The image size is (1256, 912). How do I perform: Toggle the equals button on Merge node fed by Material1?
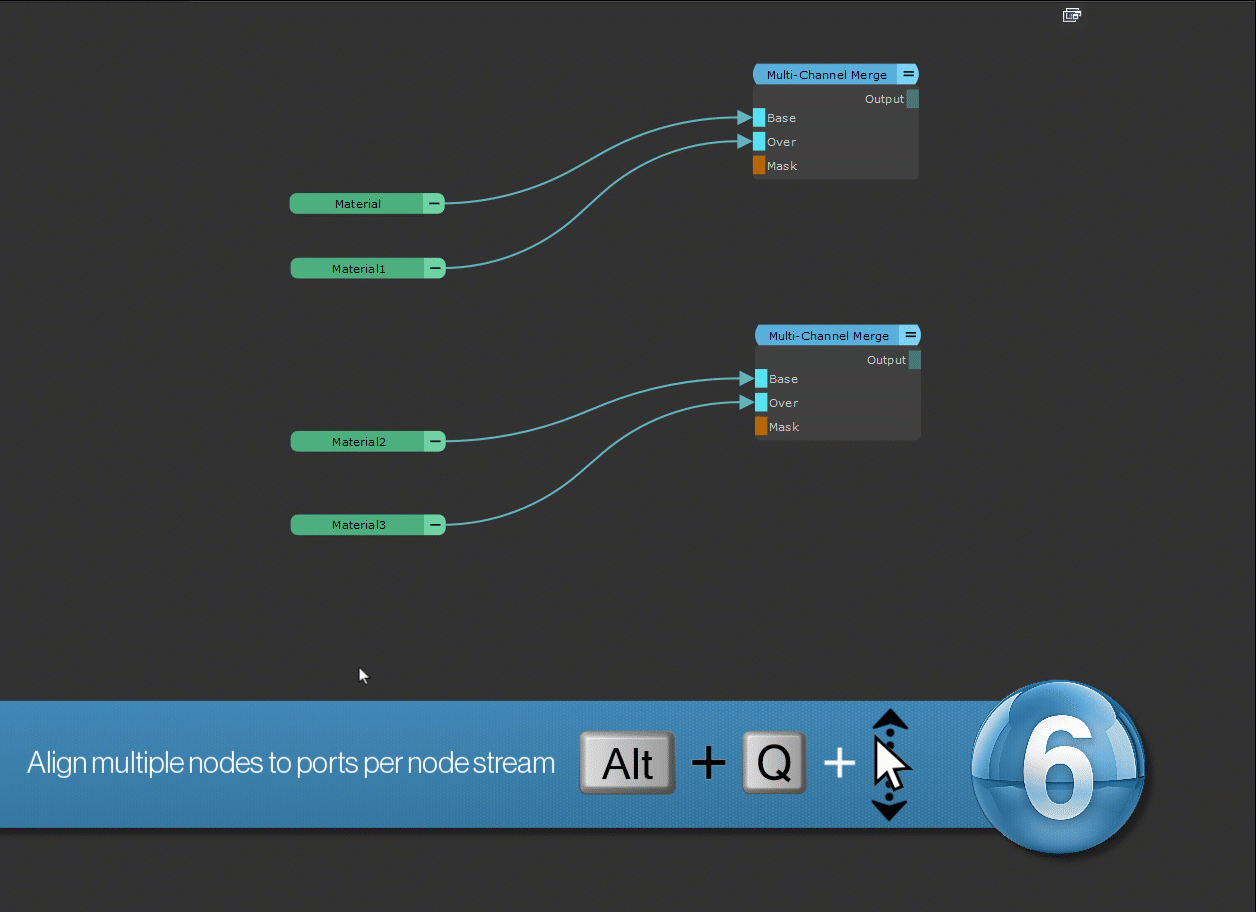tap(907, 75)
